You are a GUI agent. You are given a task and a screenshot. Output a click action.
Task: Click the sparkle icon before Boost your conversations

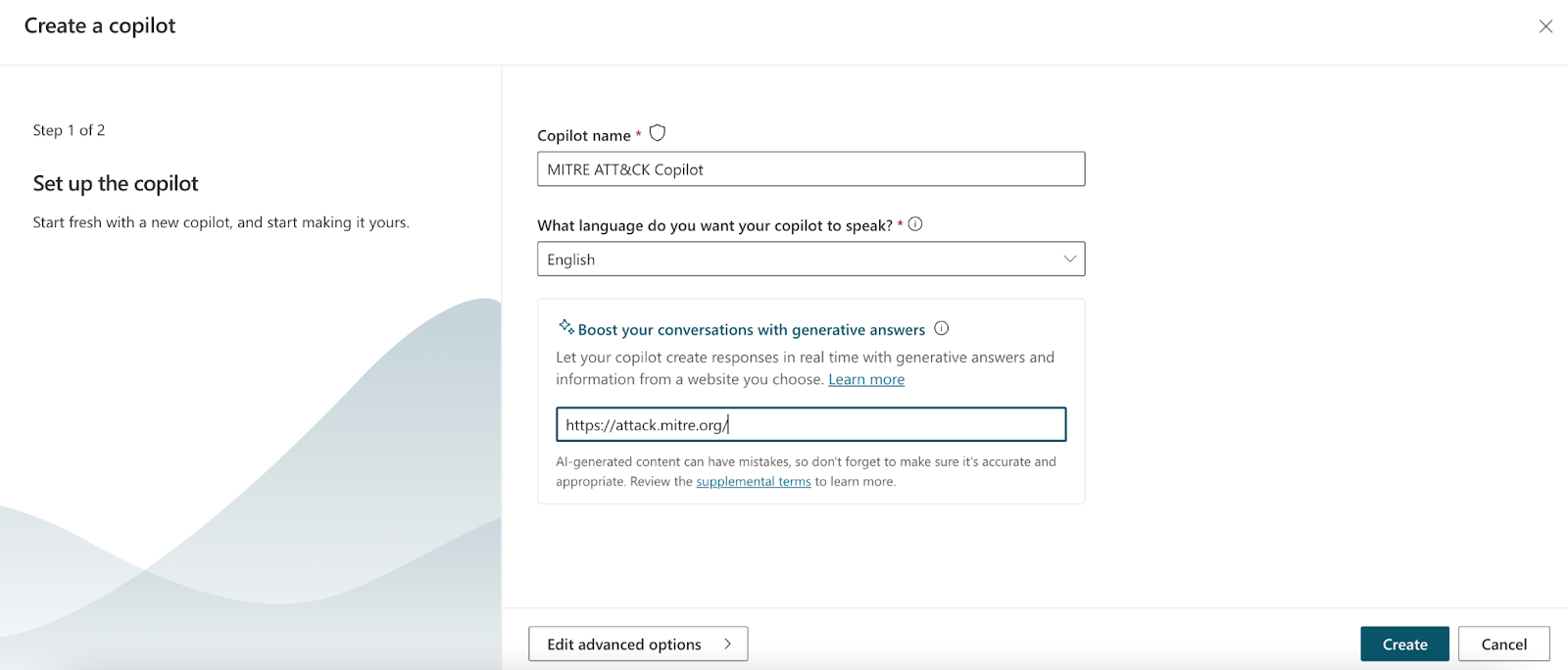coord(566,327)
